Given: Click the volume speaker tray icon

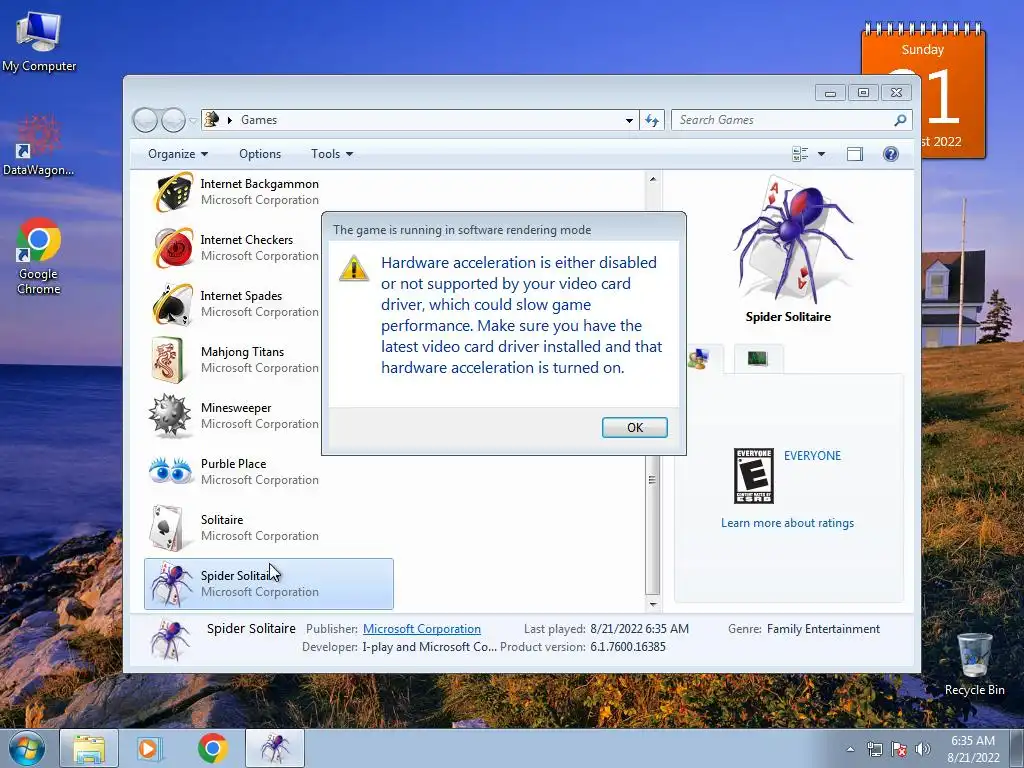Looking at the screenshot, I should [923, 749].
